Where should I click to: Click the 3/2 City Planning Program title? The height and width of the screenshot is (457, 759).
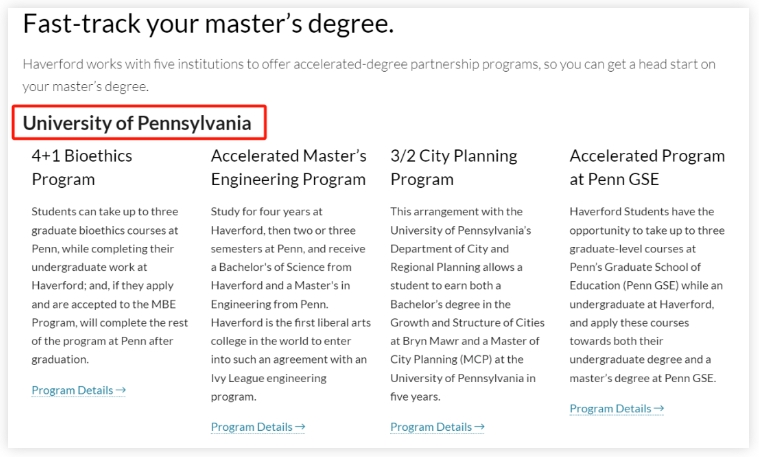coord(454,168)
